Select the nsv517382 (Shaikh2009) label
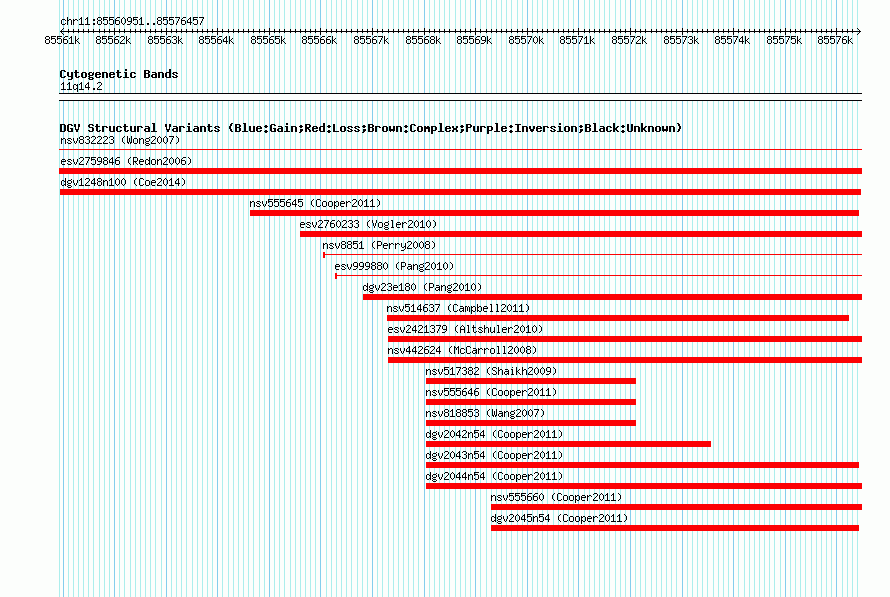The width and height of the screenshot is (890, 597). pyautogui.click(x=491, y=371)
